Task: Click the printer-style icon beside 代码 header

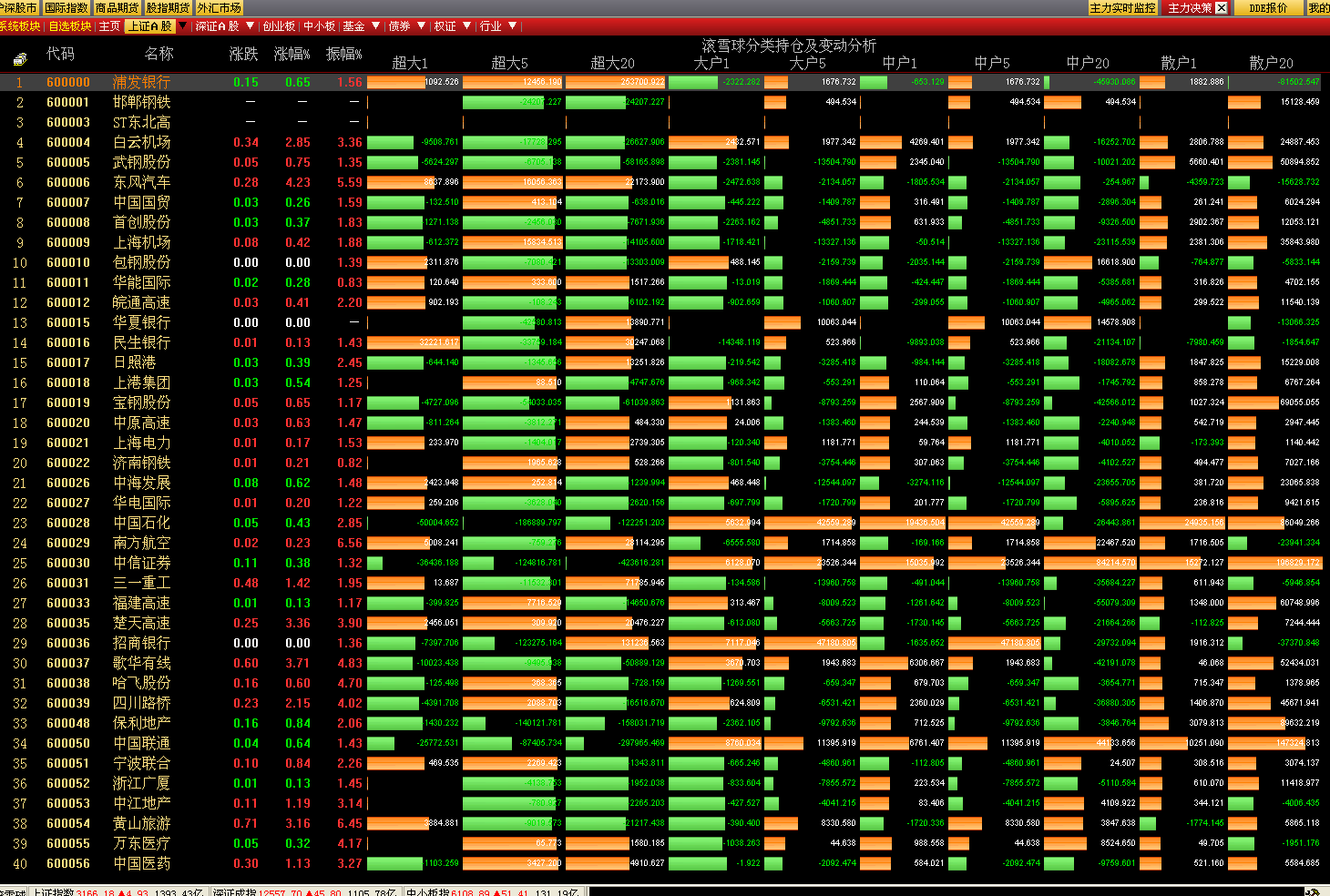Action: pyautogui.click(x=20, y=60)
